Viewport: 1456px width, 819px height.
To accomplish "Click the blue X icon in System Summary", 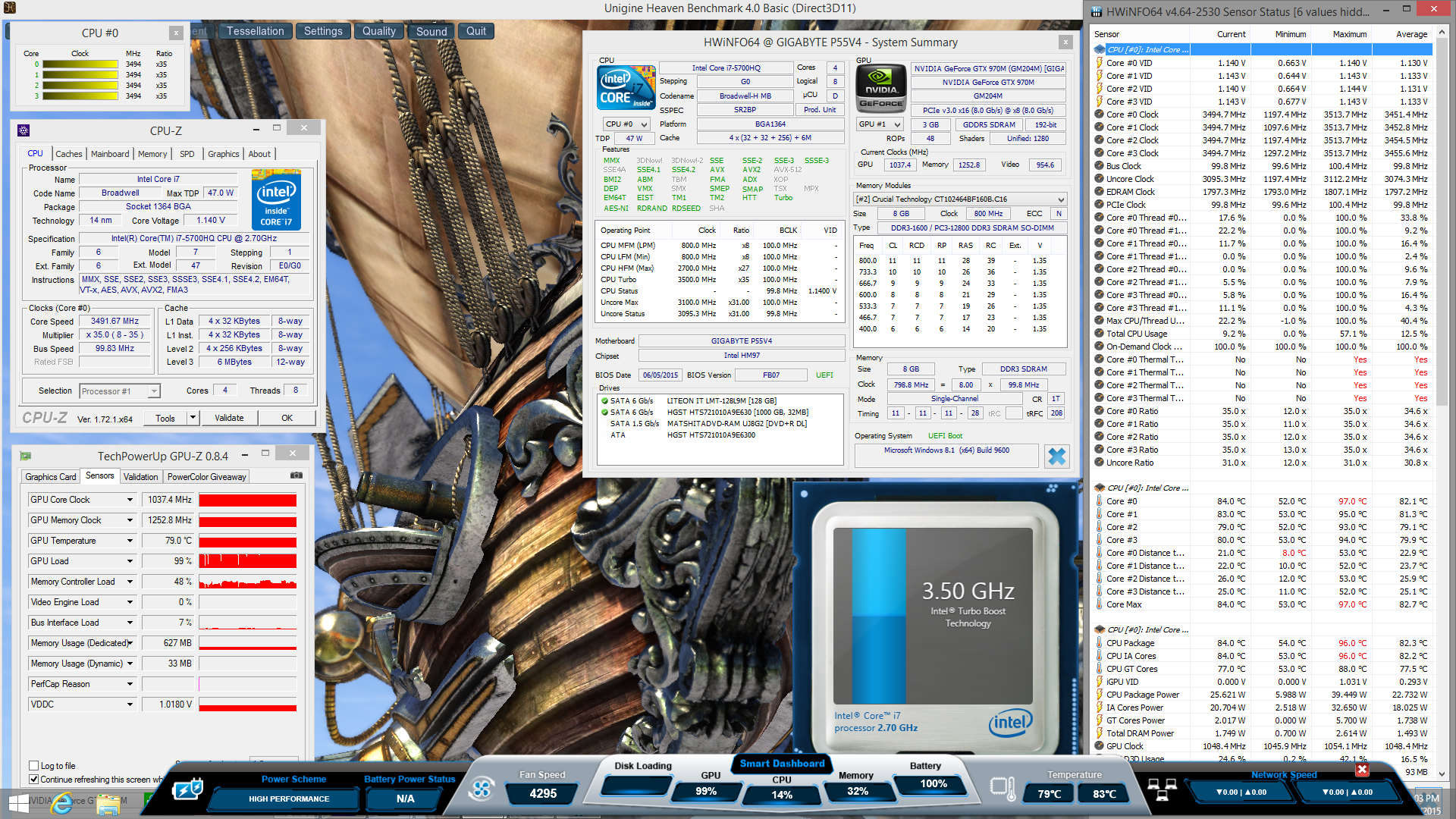I will point(1056,456).
